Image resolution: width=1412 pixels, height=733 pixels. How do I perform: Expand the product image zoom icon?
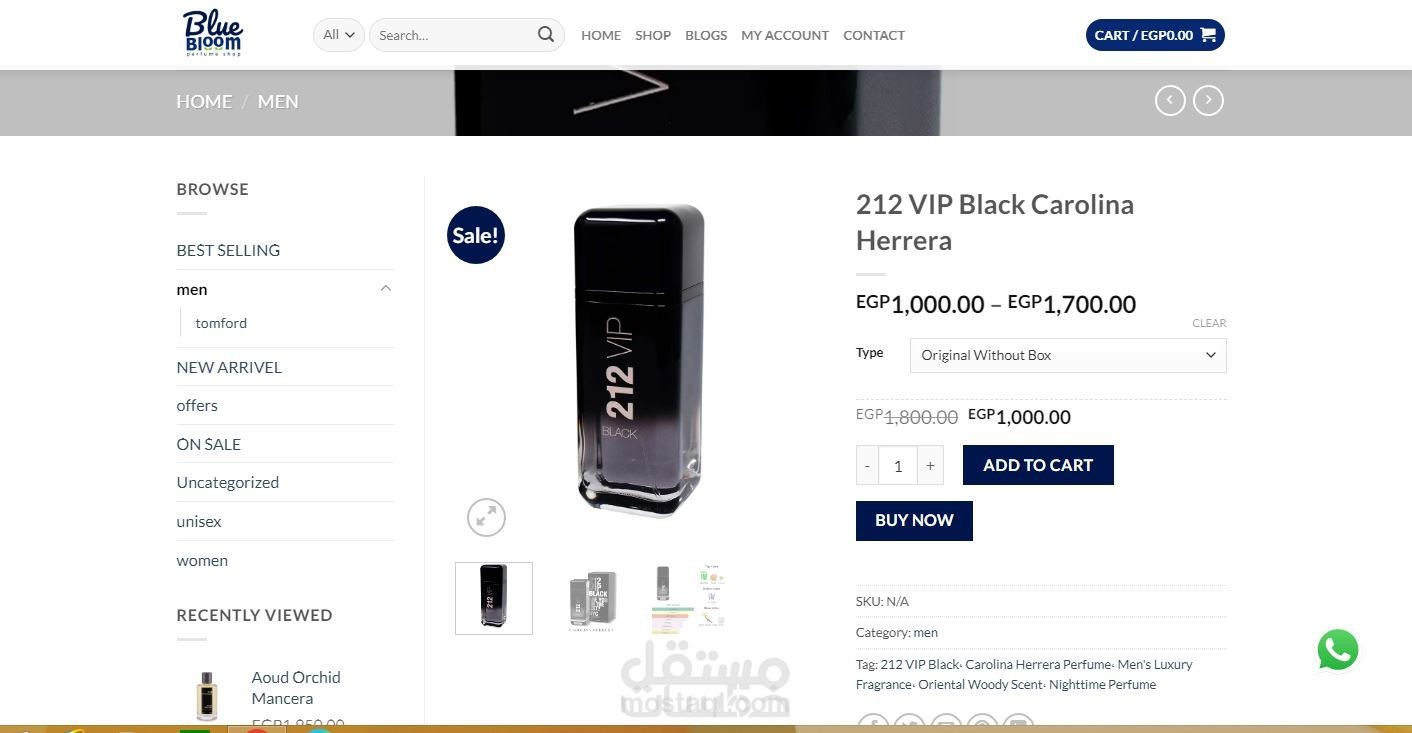[x=486, y=517]
